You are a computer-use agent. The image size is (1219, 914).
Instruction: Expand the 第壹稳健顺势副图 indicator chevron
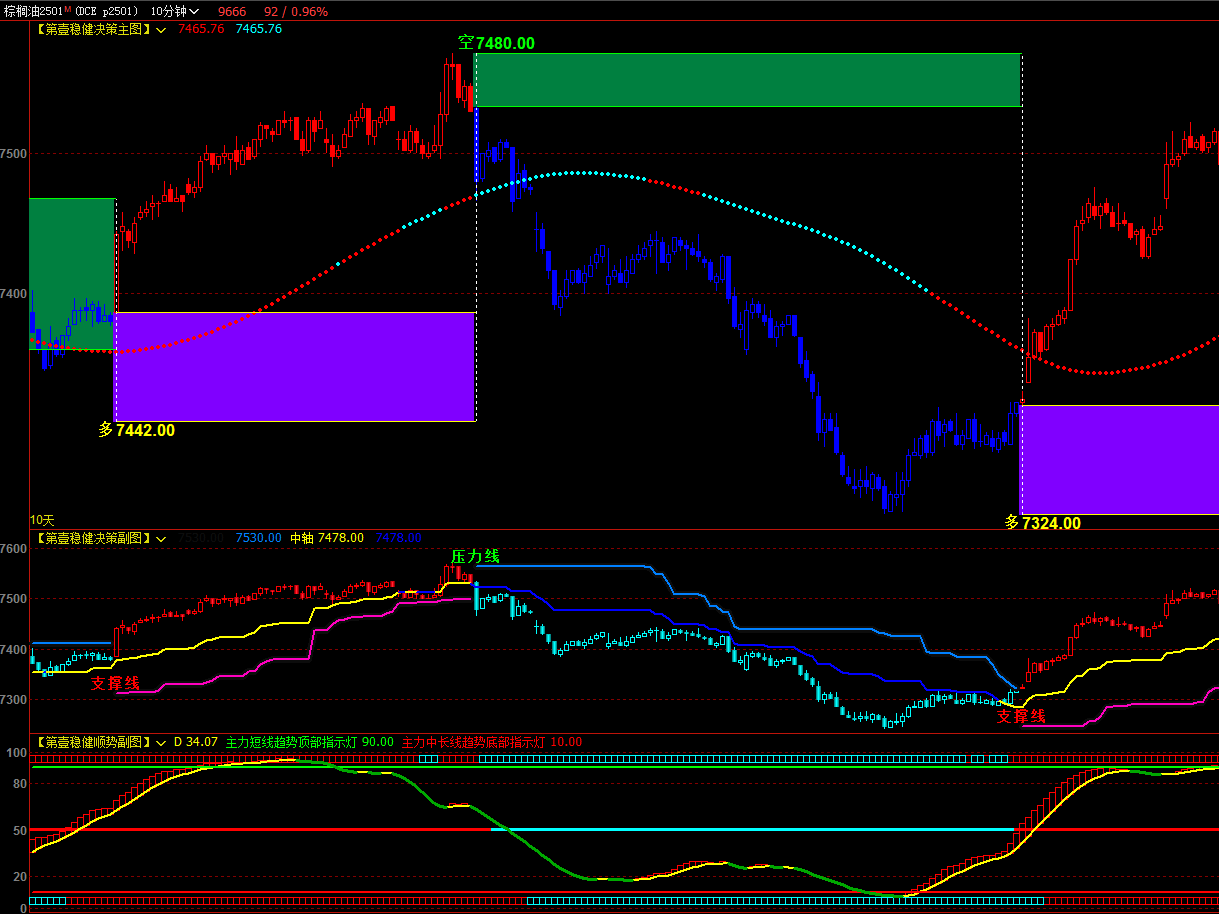pos(161,743)
